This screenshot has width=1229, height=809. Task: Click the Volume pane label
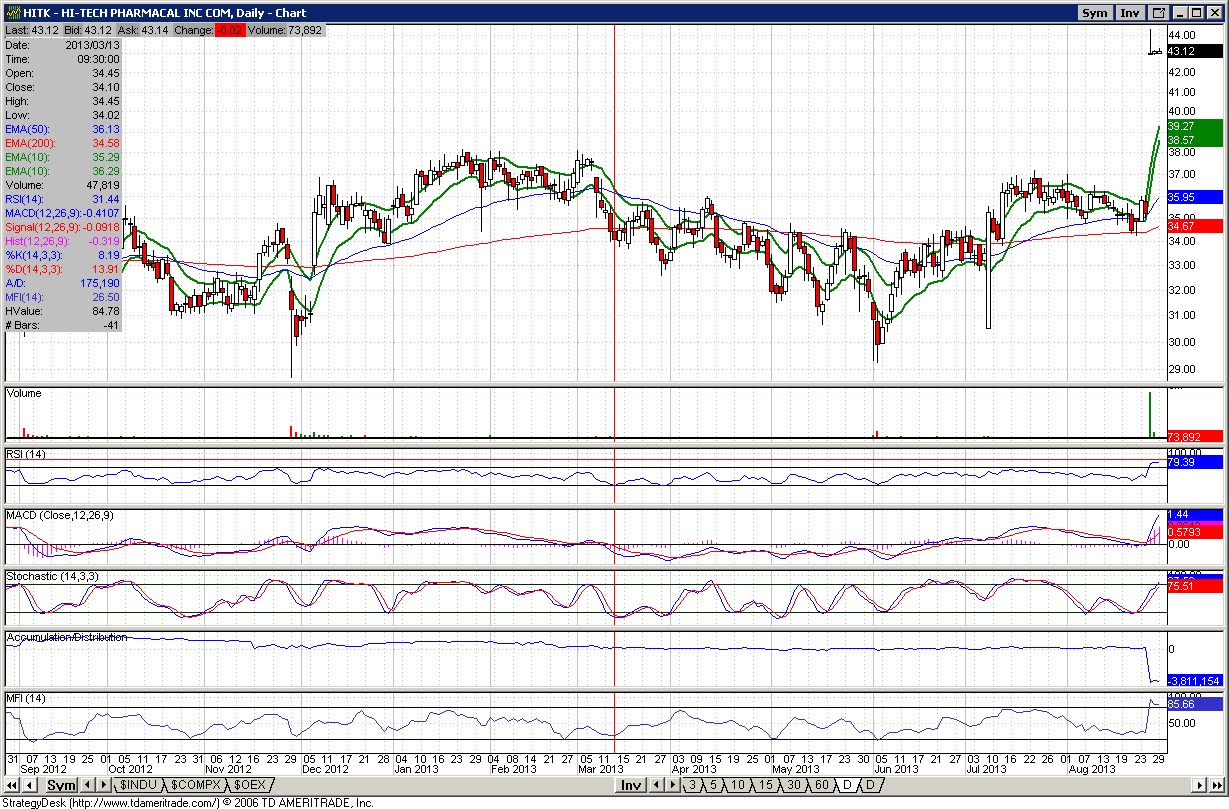[25, 393]
